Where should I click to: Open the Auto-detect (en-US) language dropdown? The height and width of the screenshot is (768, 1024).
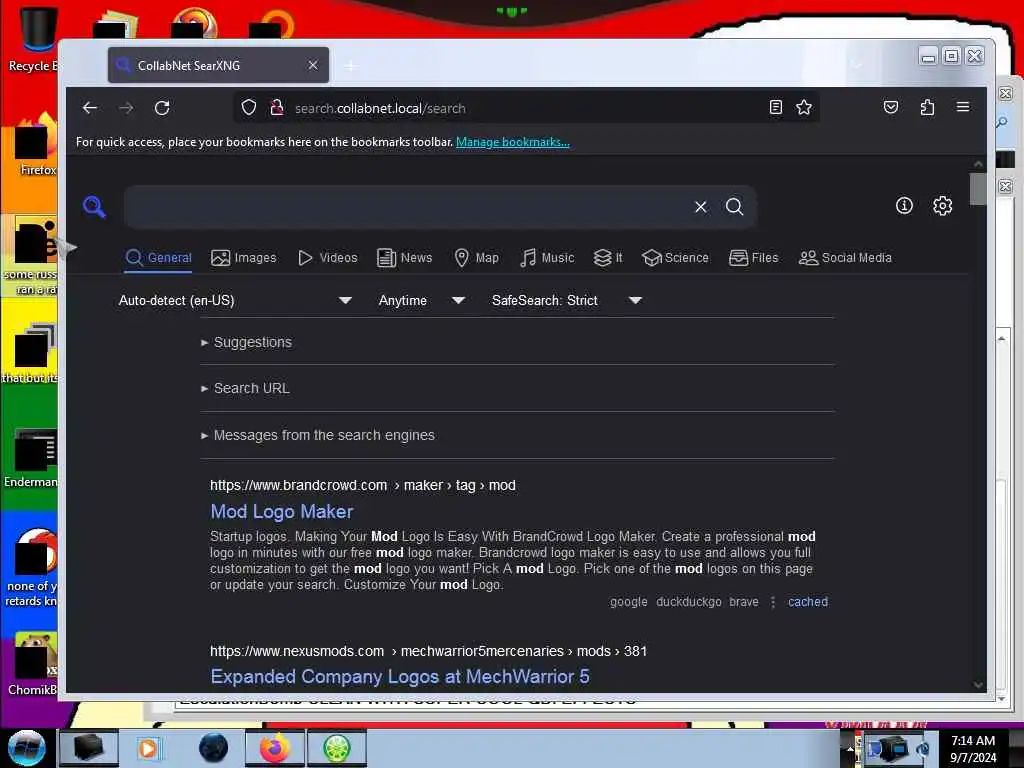click(x=235, y=300)
